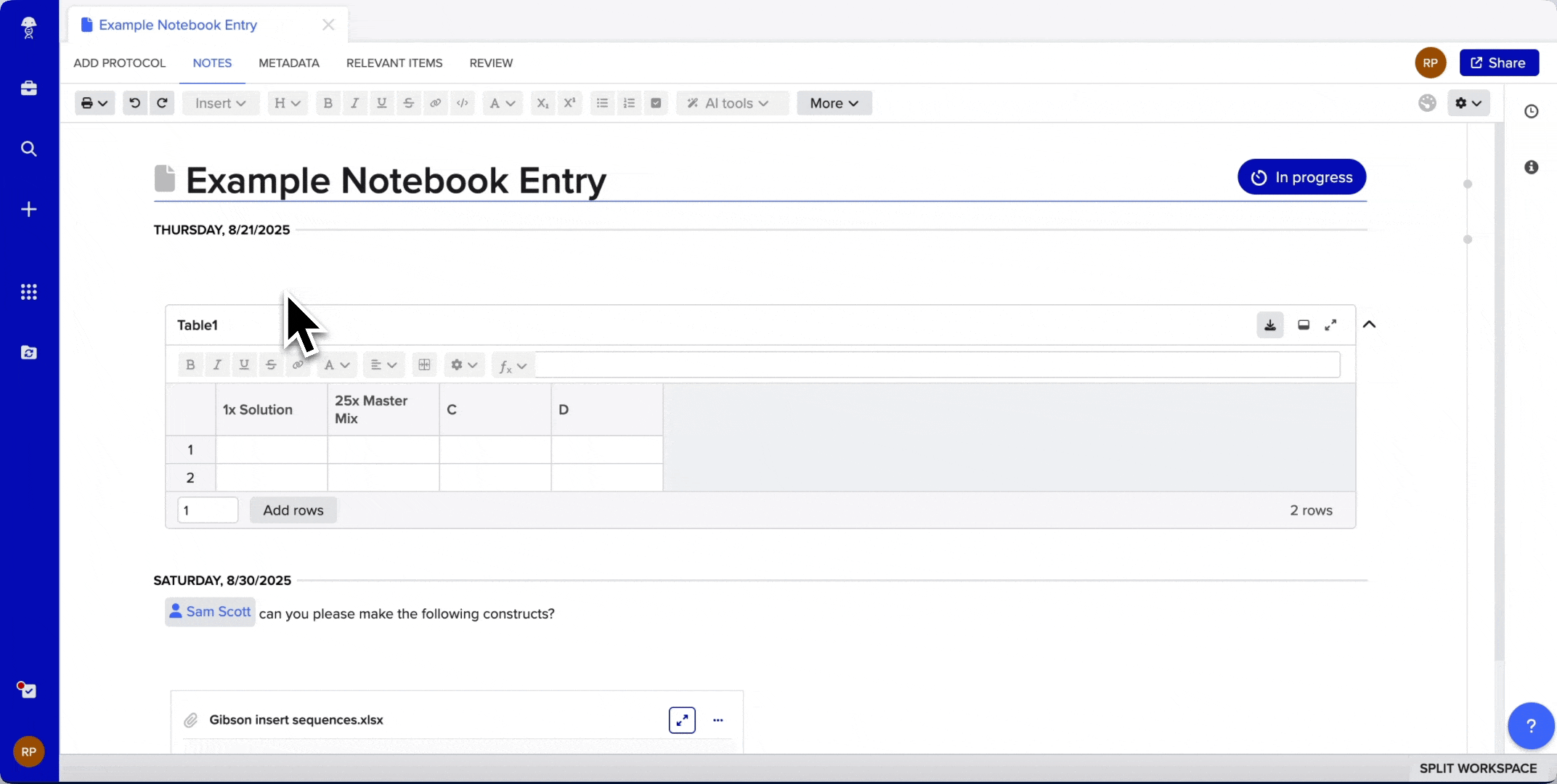The width and height of the screenshot is (1557, 784).
Task: Click the undo arrow in toolbar
Action: click(134, 103)
